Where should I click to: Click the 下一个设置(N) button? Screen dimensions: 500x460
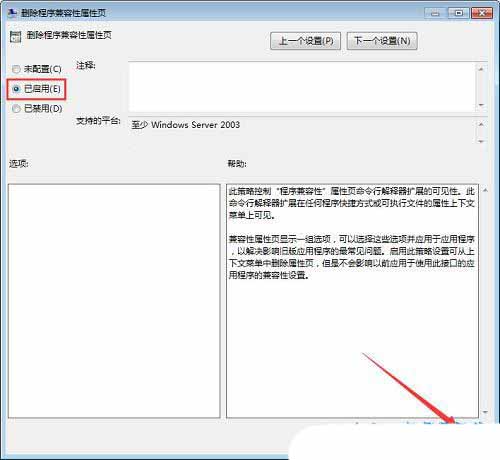(382, 41)
